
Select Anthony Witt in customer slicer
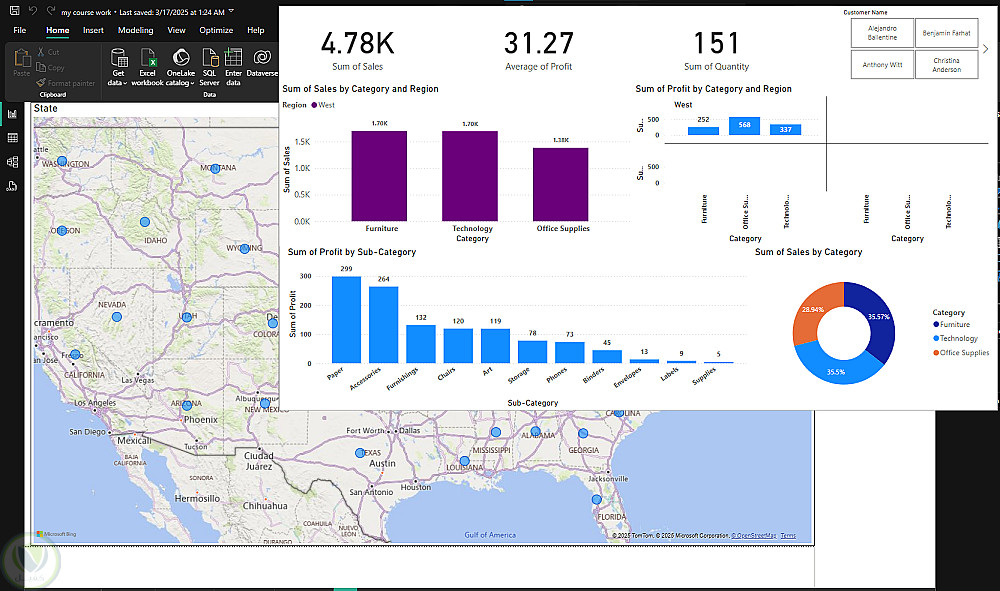[x=882, y=64]
